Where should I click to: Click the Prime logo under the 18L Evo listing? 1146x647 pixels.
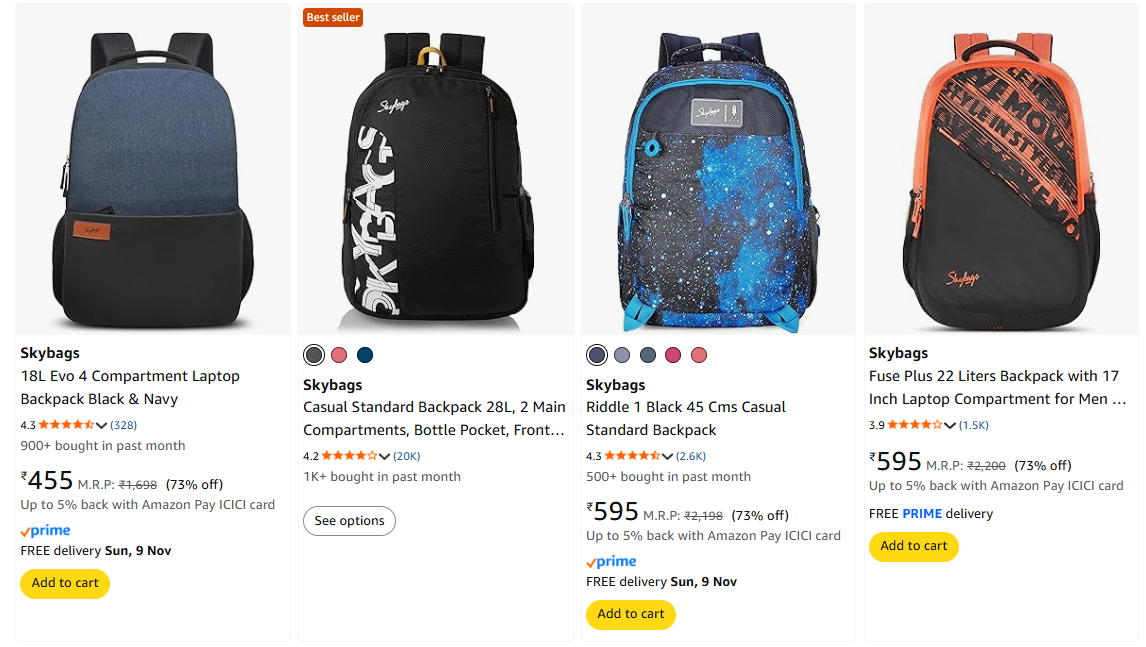pos(45,530)
